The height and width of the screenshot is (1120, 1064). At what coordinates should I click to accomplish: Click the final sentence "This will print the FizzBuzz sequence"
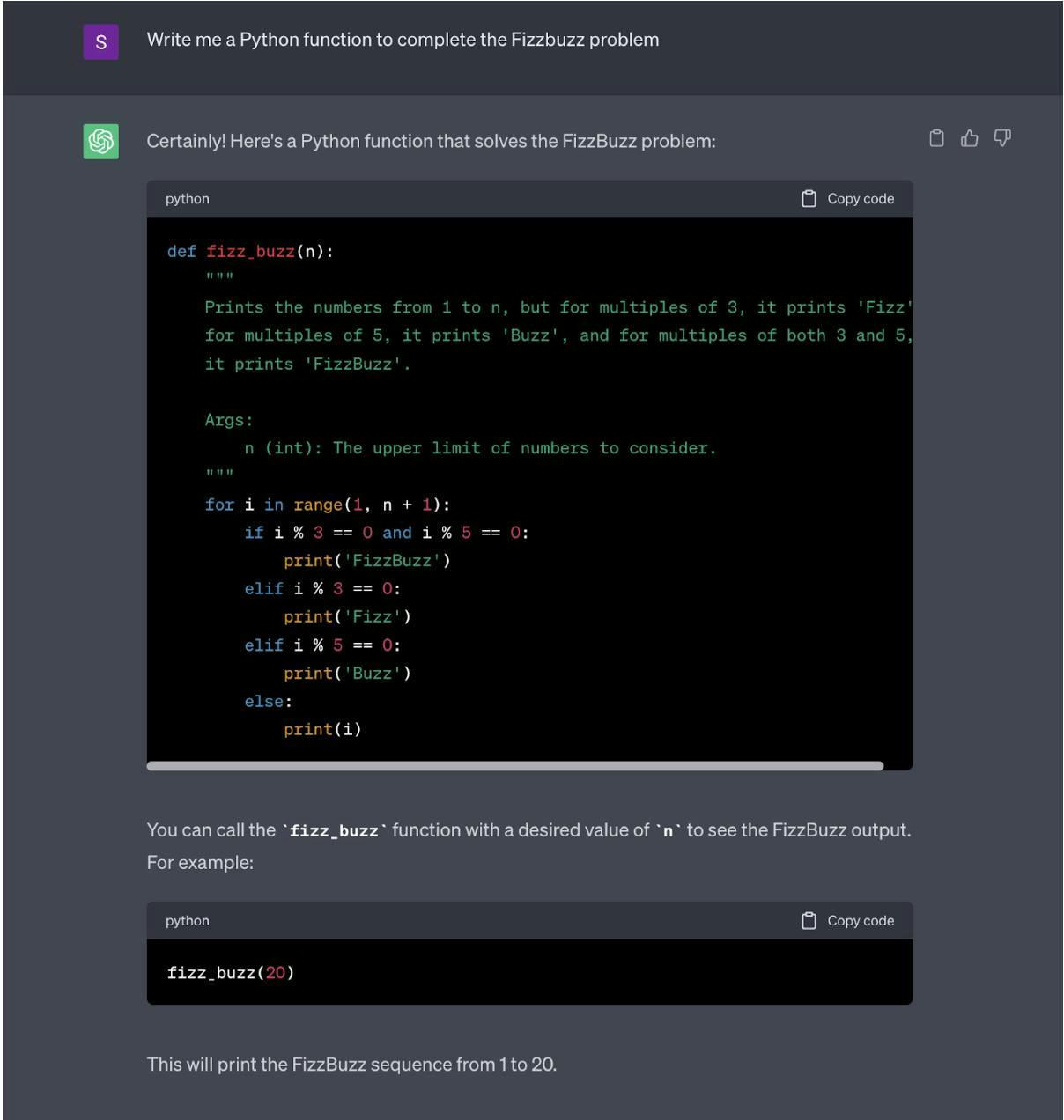[x=351, y=1065]
